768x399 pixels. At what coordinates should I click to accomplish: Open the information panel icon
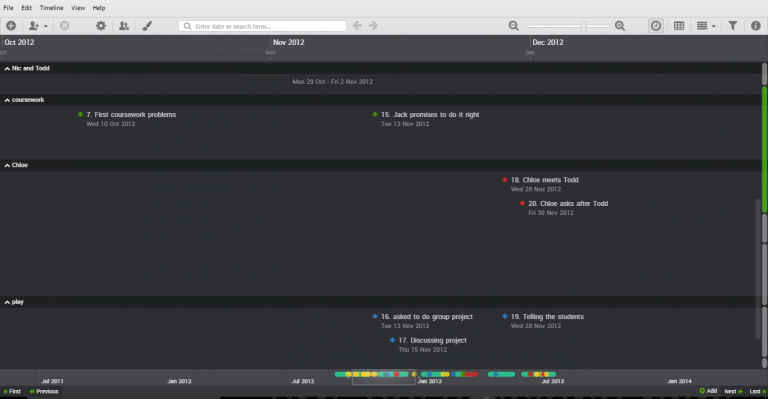(756, 26)
